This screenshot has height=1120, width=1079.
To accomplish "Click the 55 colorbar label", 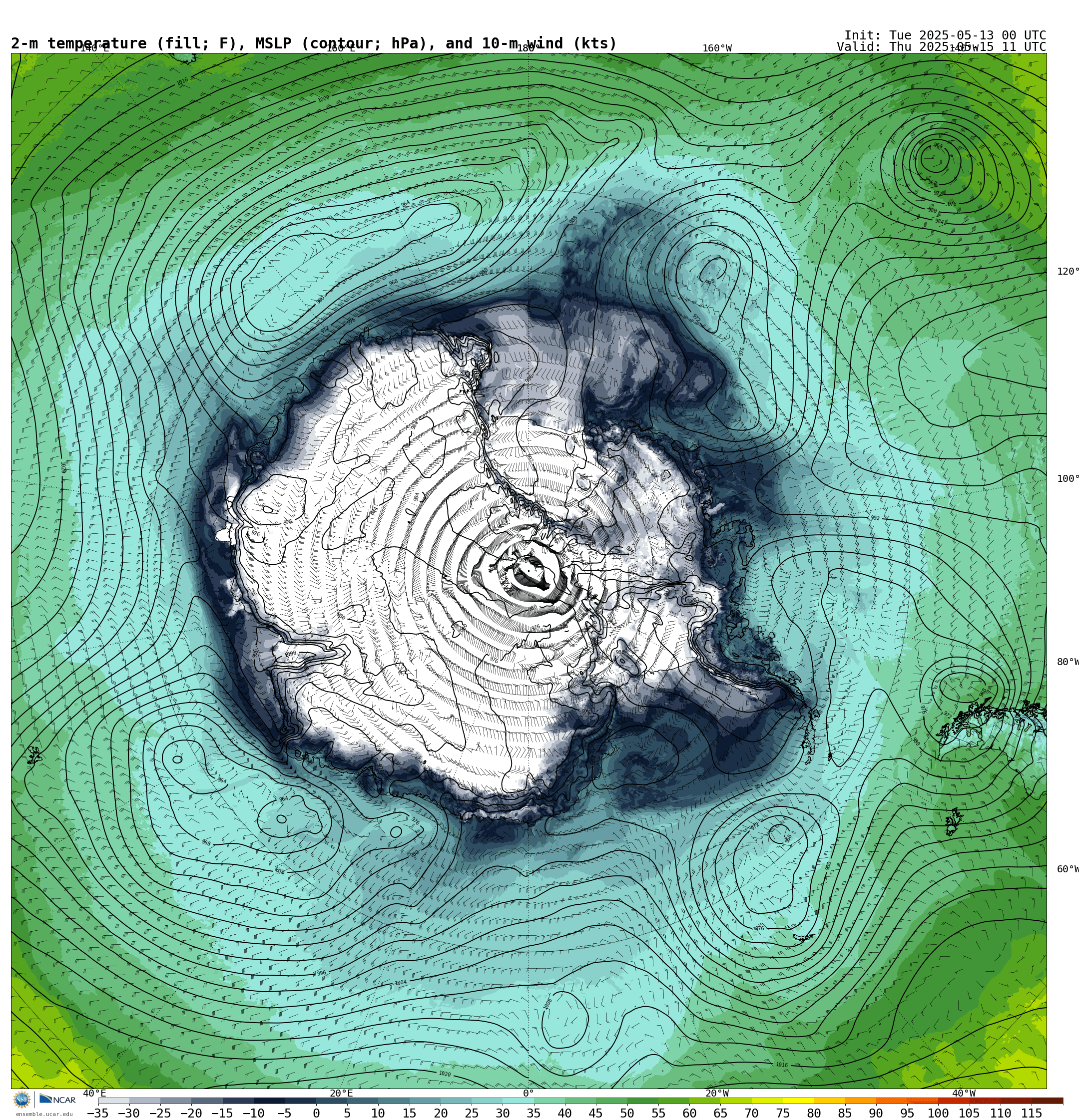I will 658,1113.
